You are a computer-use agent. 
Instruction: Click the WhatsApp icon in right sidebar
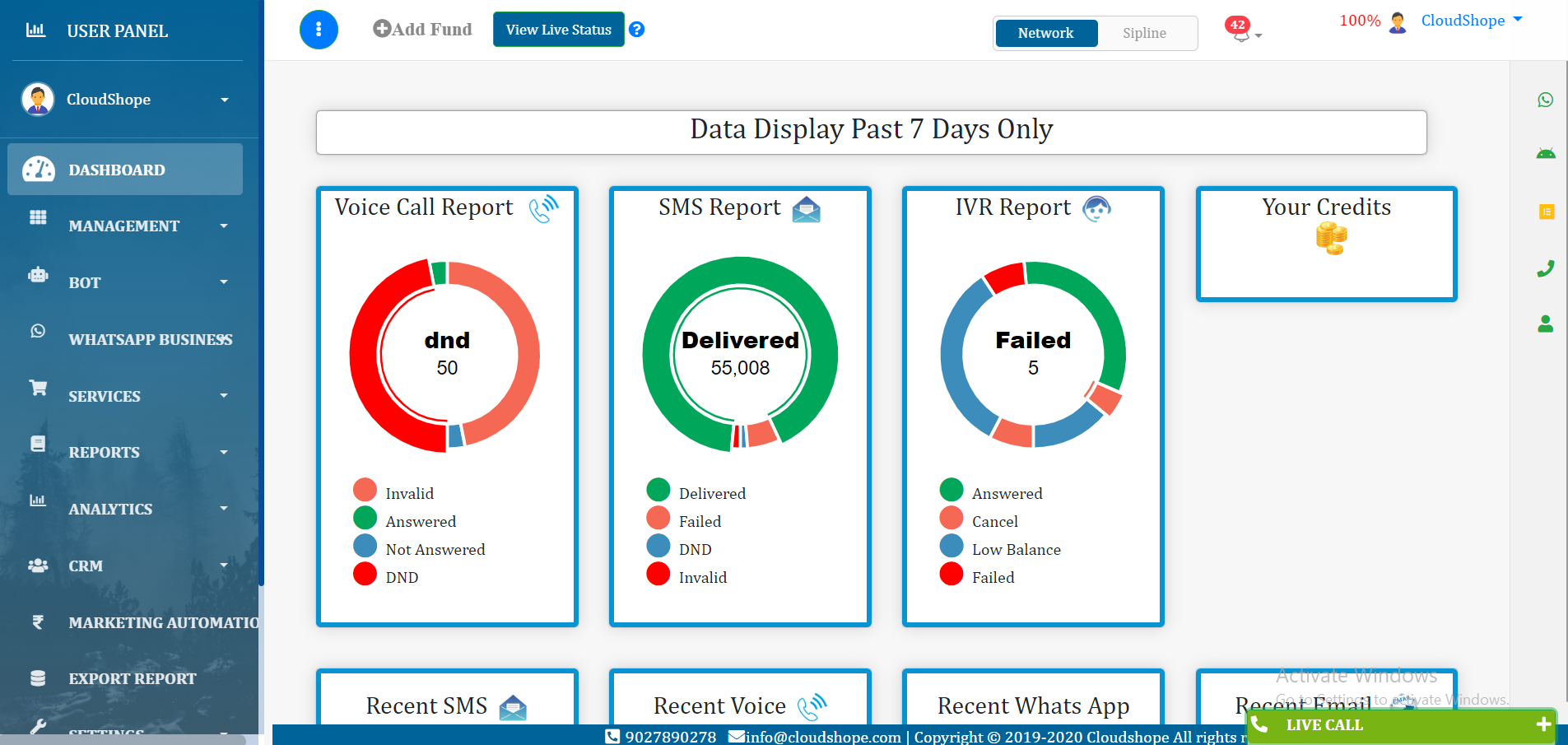[1545, 100]
